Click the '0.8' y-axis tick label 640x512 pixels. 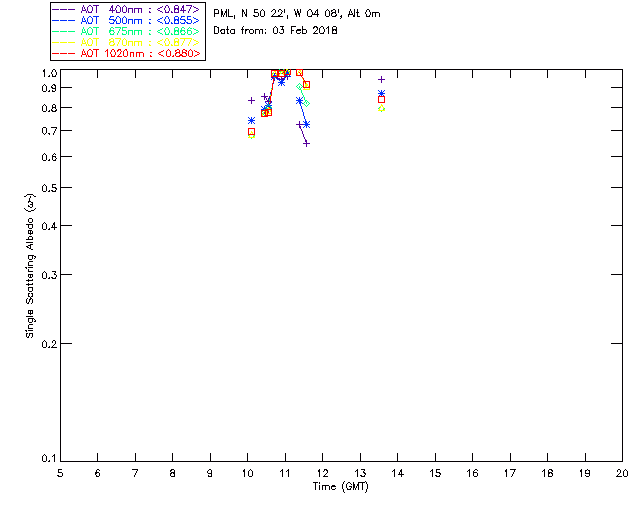[x=49, y=108]
